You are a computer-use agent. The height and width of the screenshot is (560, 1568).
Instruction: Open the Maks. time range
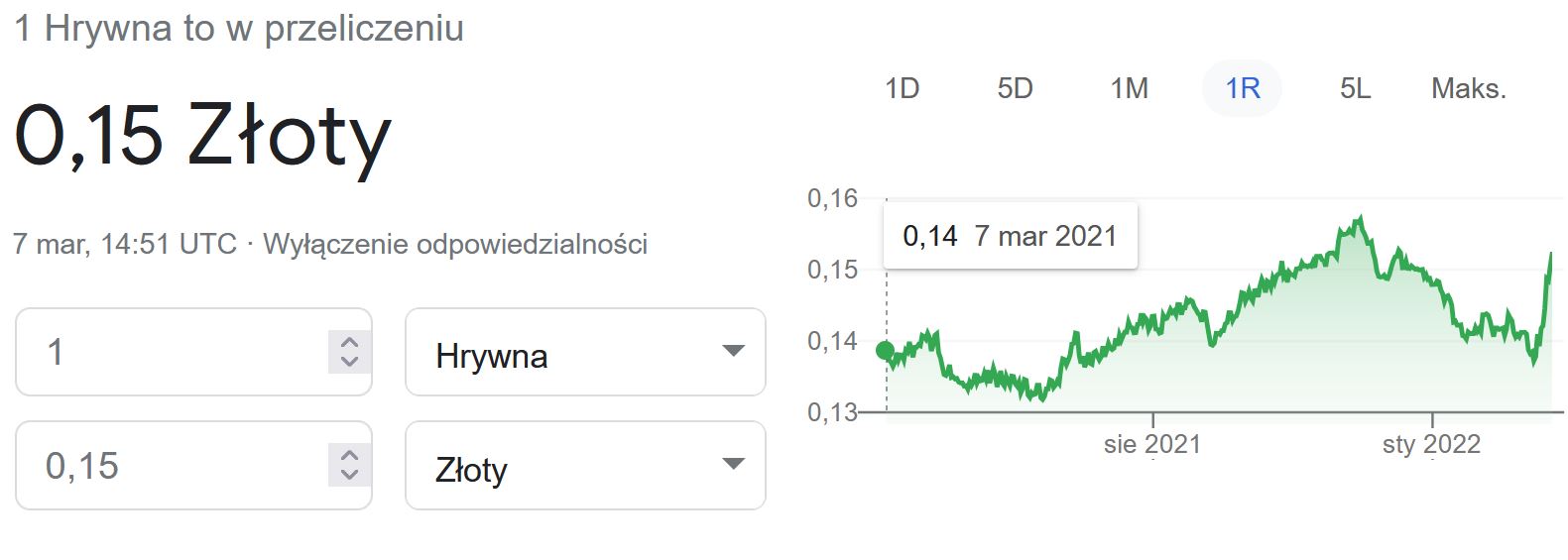[x=1468, y=89]
